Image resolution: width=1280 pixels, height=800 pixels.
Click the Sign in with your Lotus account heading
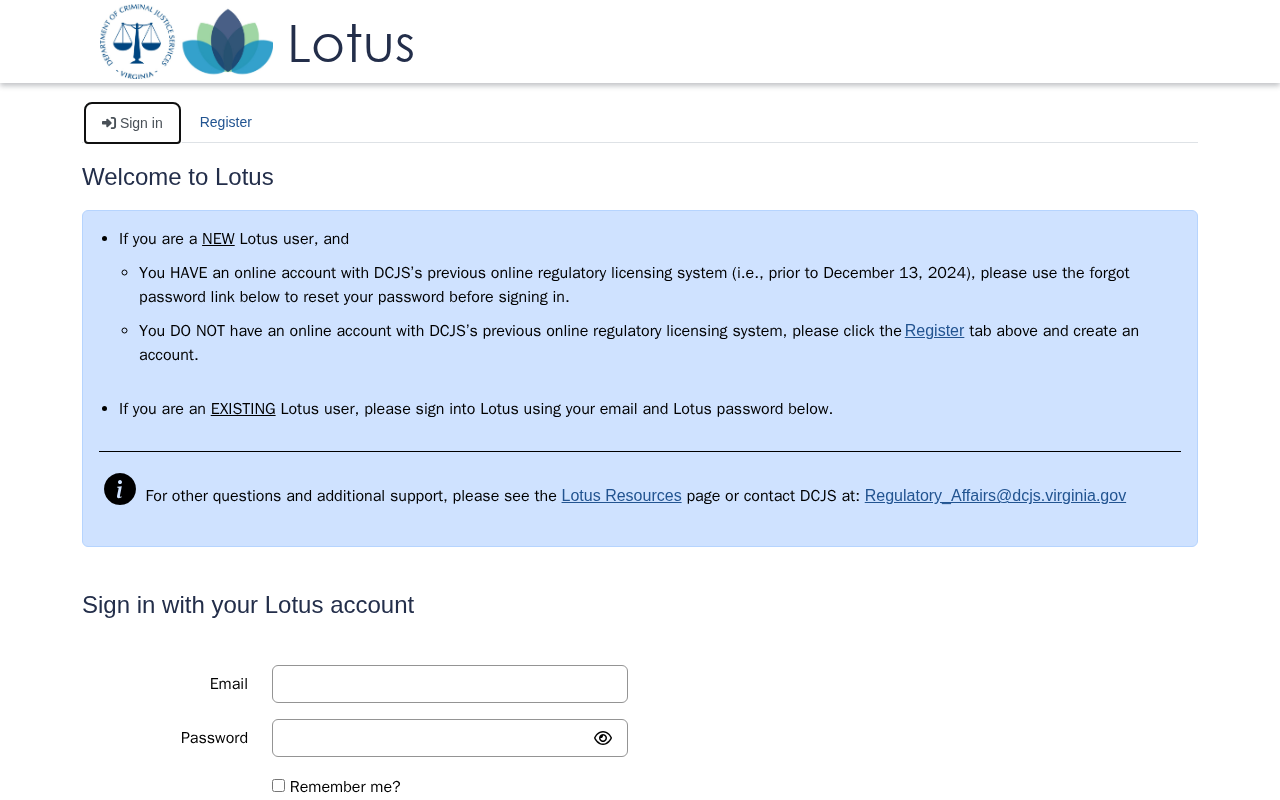248,605
